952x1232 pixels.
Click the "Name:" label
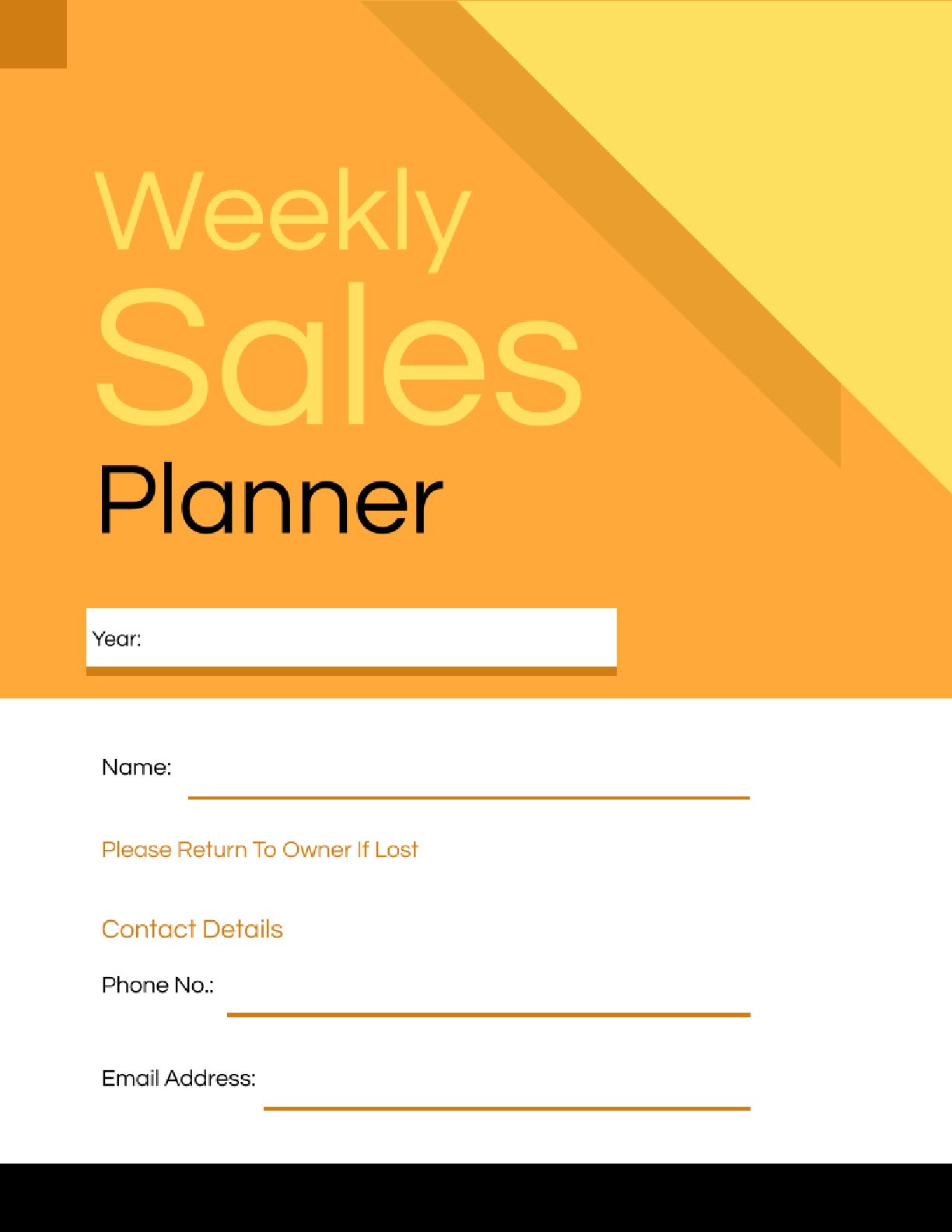[137, 768]
